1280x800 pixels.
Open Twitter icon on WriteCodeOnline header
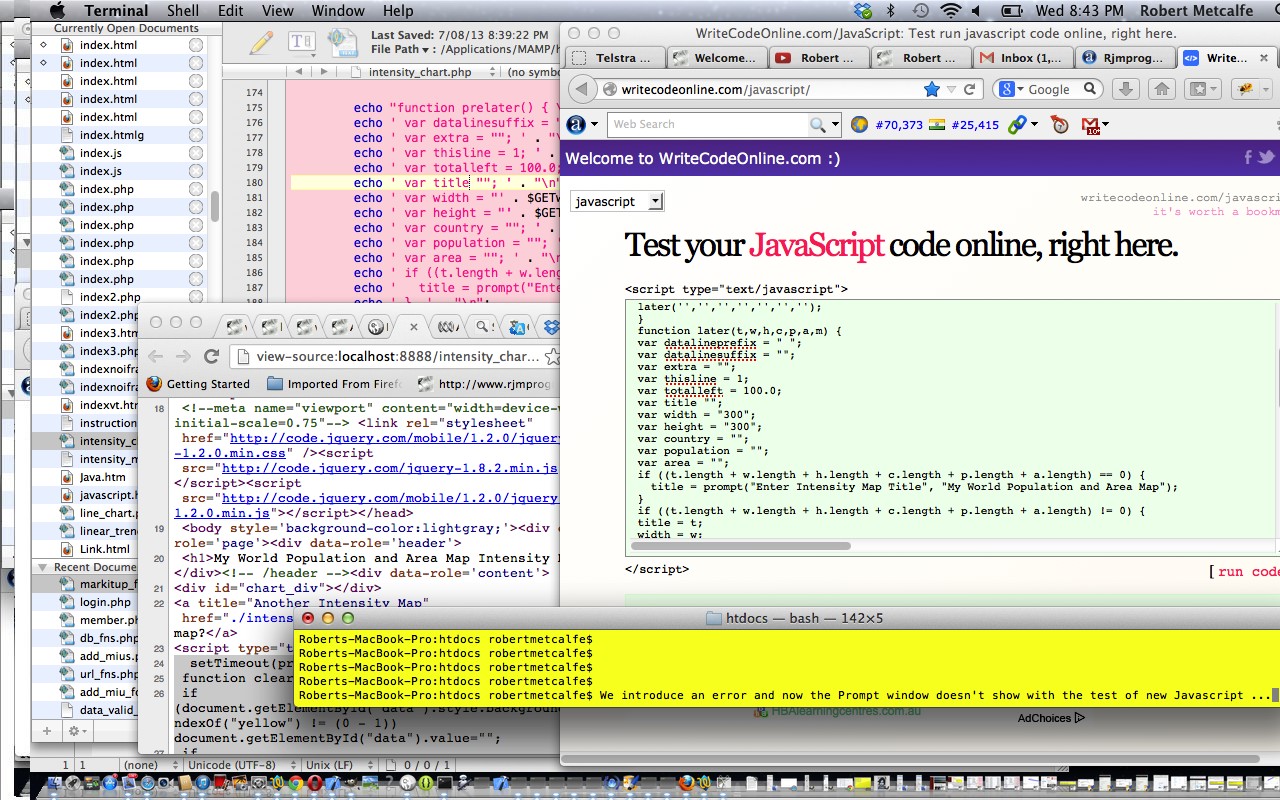coord(1266,157)
